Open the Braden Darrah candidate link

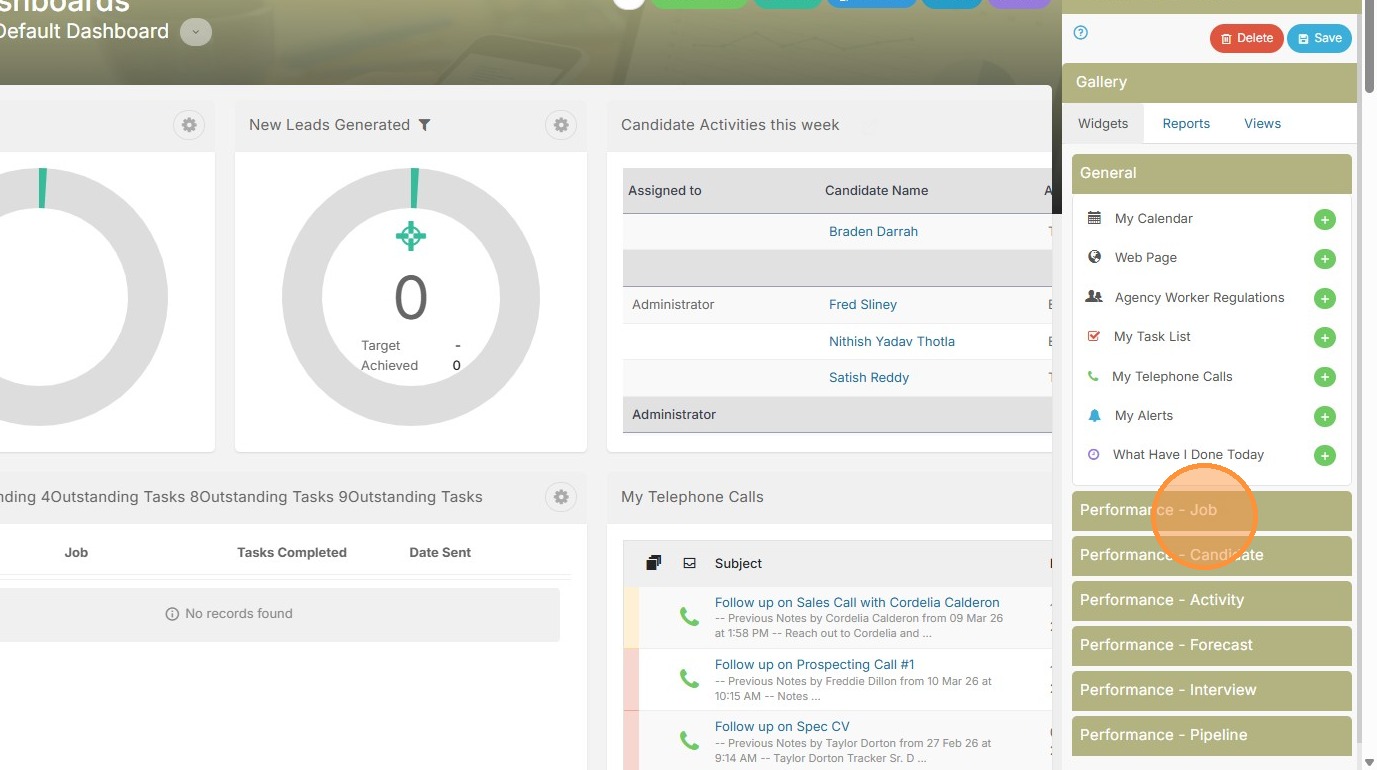click(x=873, y=232)
